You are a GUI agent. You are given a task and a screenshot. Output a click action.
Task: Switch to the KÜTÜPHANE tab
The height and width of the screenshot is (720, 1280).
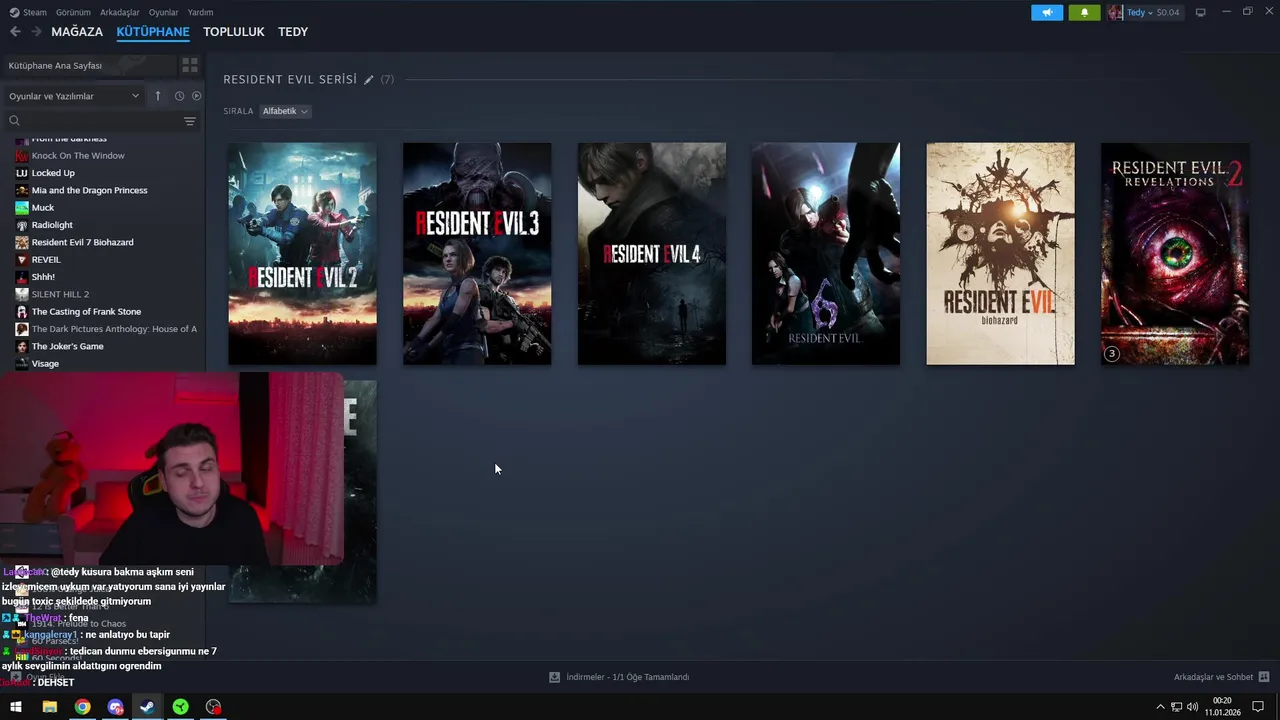[x=153, y=32]
